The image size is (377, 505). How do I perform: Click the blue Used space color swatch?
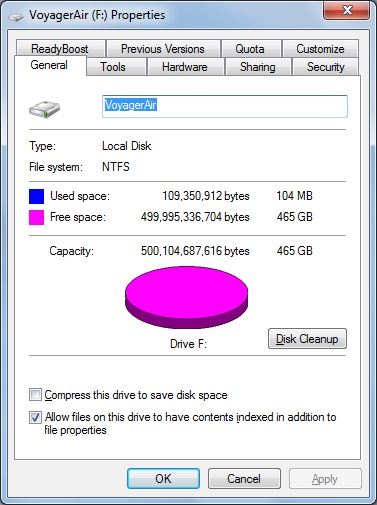pos(36,196)
